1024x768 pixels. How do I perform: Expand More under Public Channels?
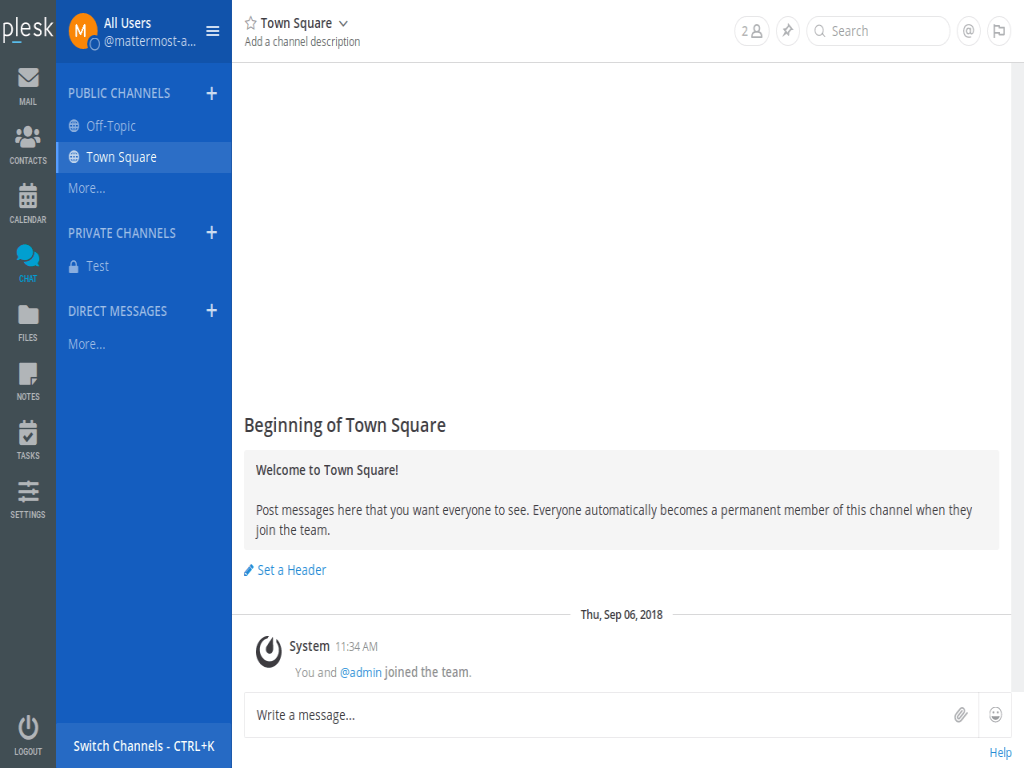tap(87, 188)
